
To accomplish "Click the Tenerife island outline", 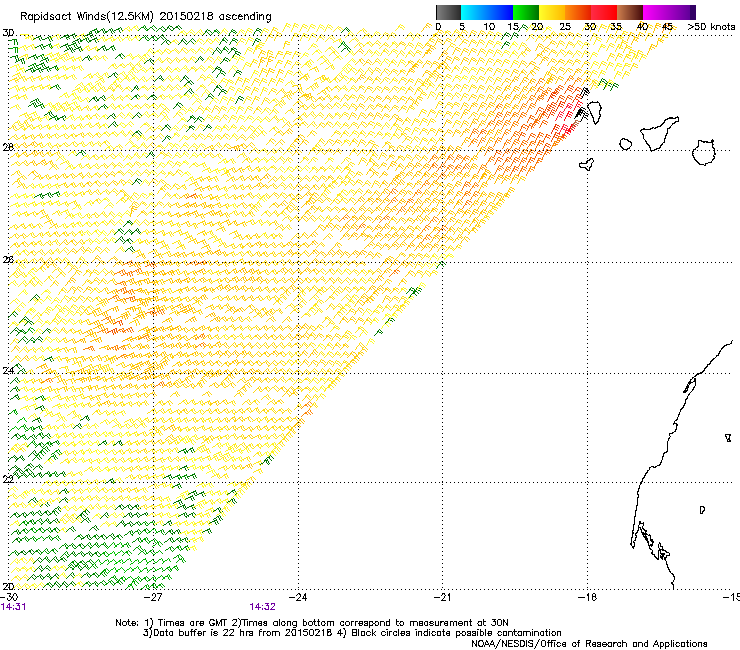I will (659, 133).
